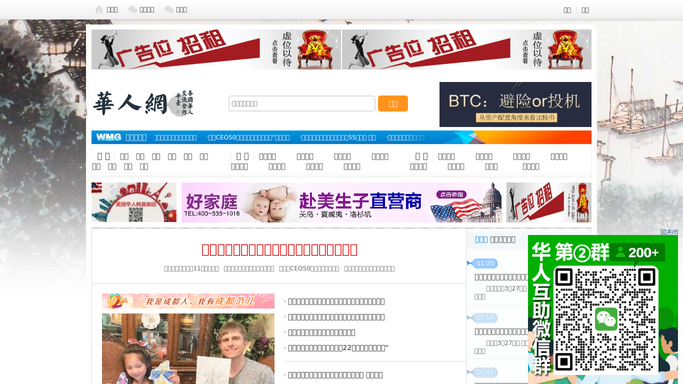Viewport: 683px width, 384px height.
Task: Click the first chat bubble icon in top bar
Action: (132, 10)
